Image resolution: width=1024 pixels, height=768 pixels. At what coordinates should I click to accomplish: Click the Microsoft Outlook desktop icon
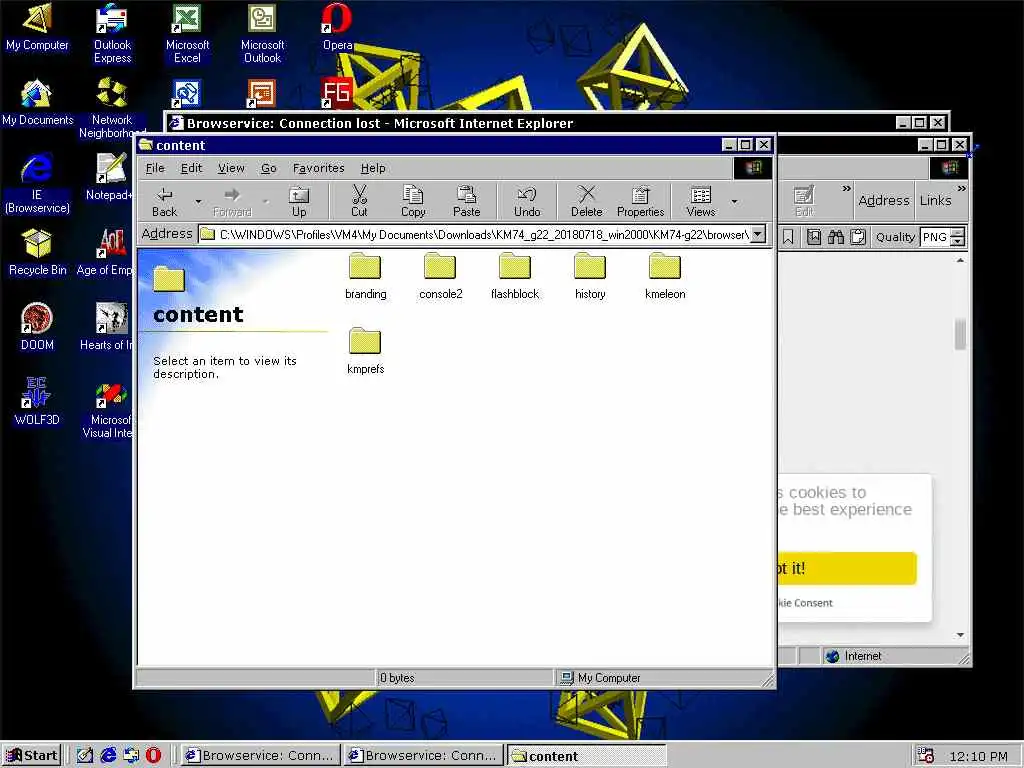tap(262, 33)
